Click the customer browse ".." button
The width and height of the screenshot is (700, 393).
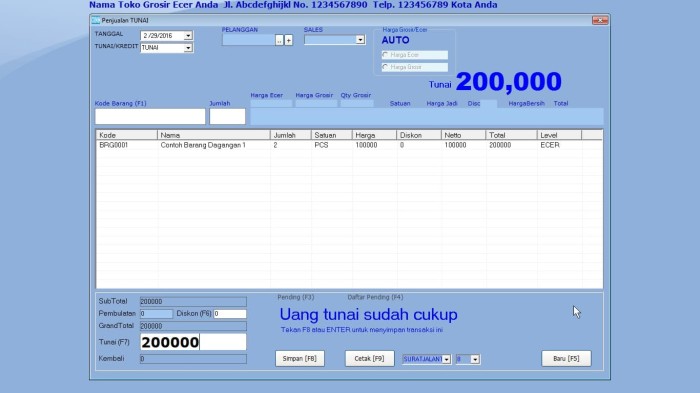279,40
